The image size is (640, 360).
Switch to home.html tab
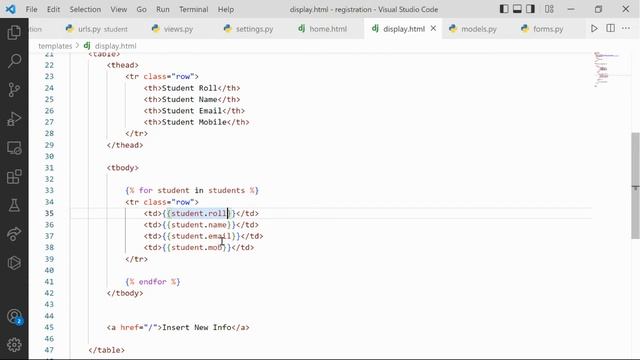point(322,29)
